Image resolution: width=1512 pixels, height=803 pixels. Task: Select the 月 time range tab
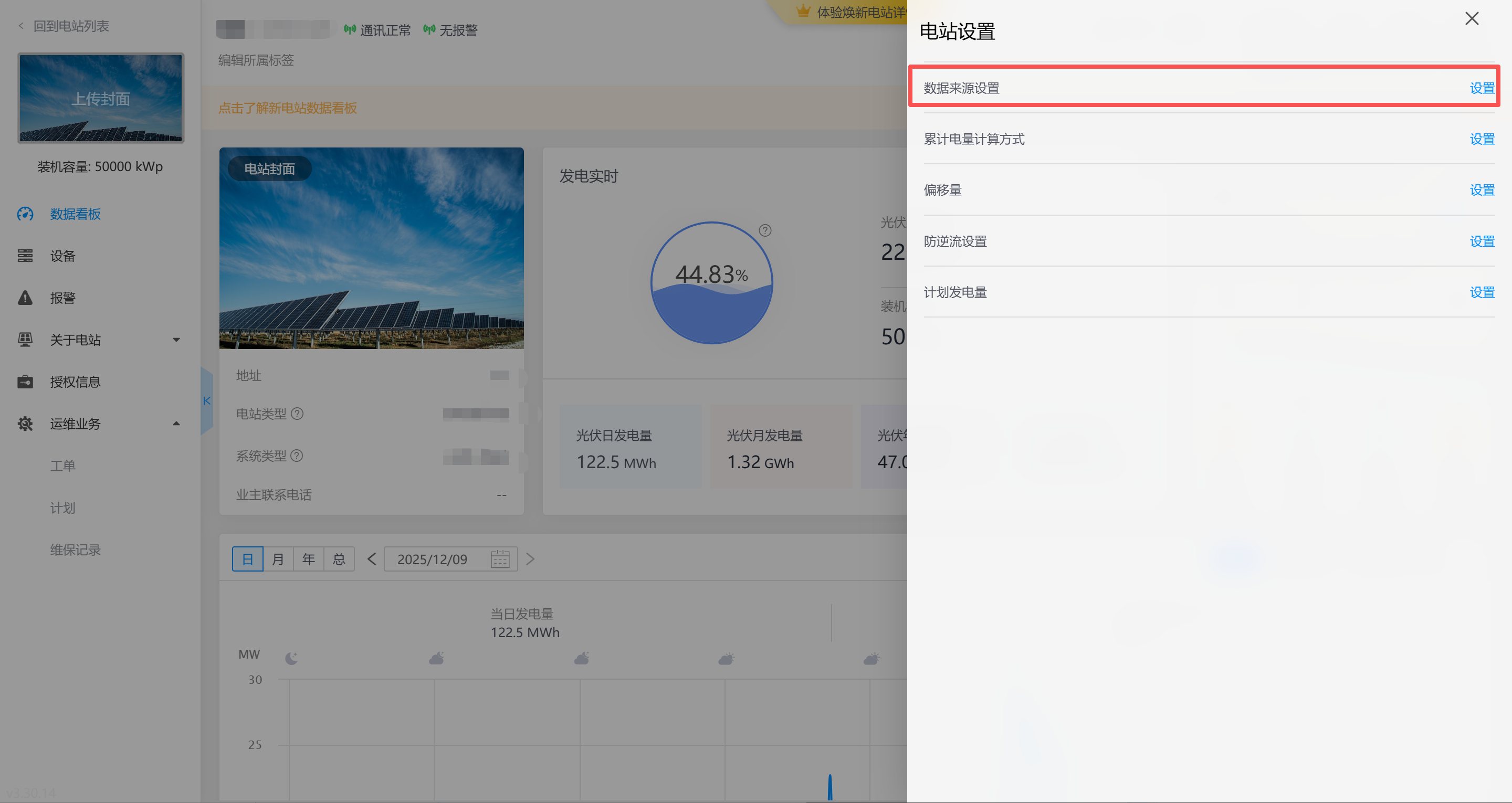pyautogui.click(x=278, y=559)
